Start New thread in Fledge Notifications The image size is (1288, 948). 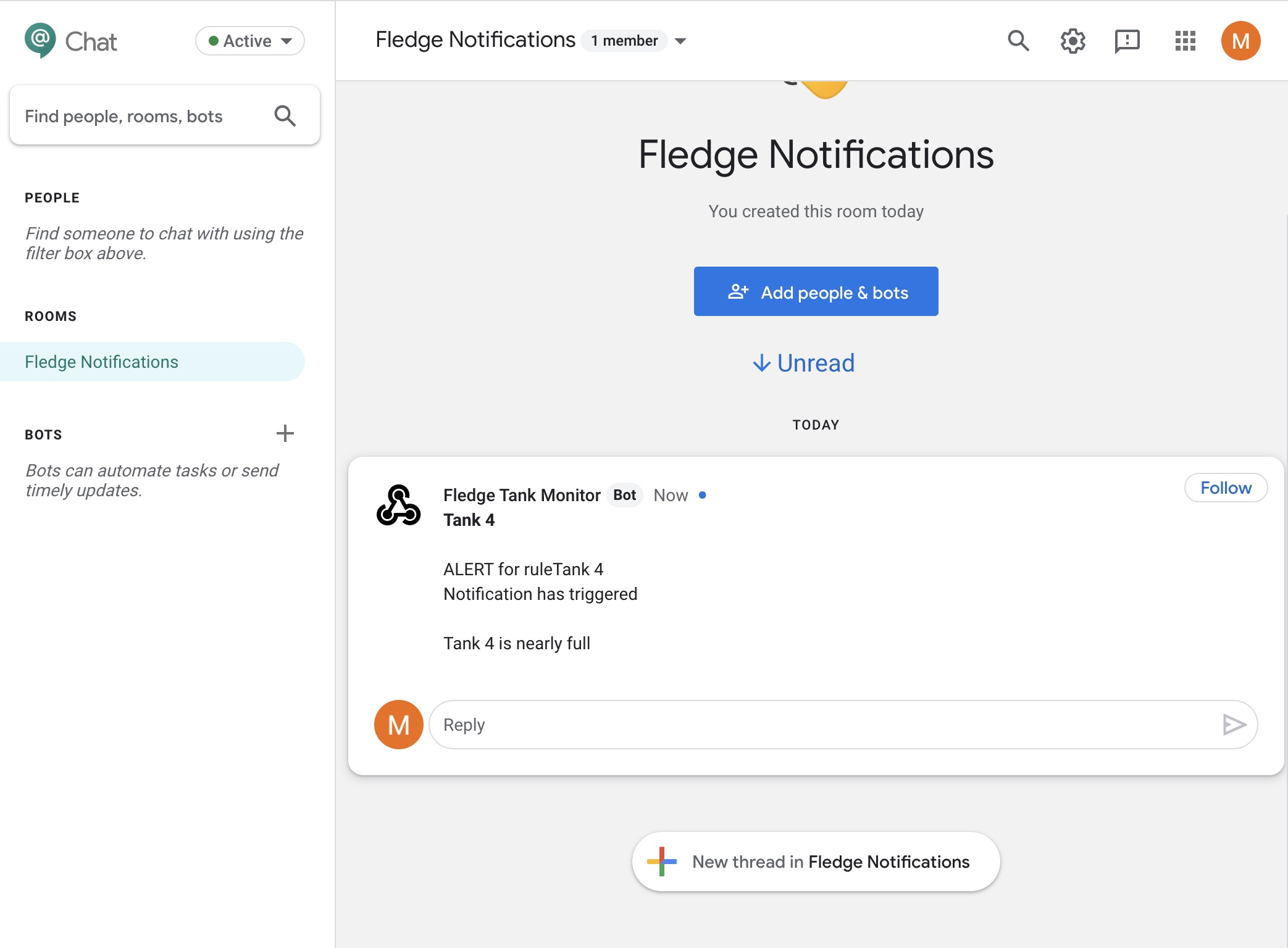pos(816,862)
